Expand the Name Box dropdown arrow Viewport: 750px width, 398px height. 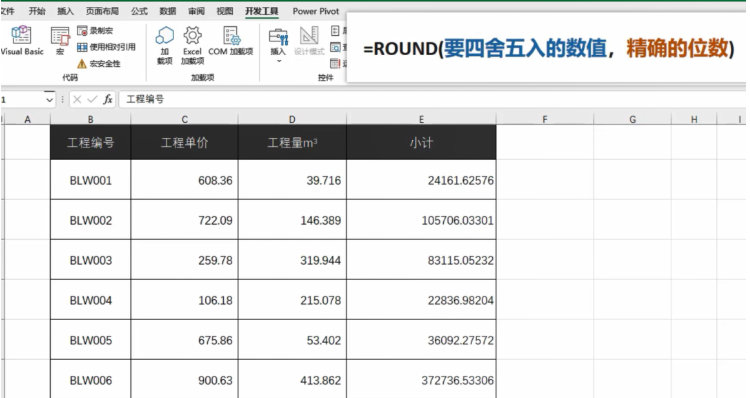49,100
